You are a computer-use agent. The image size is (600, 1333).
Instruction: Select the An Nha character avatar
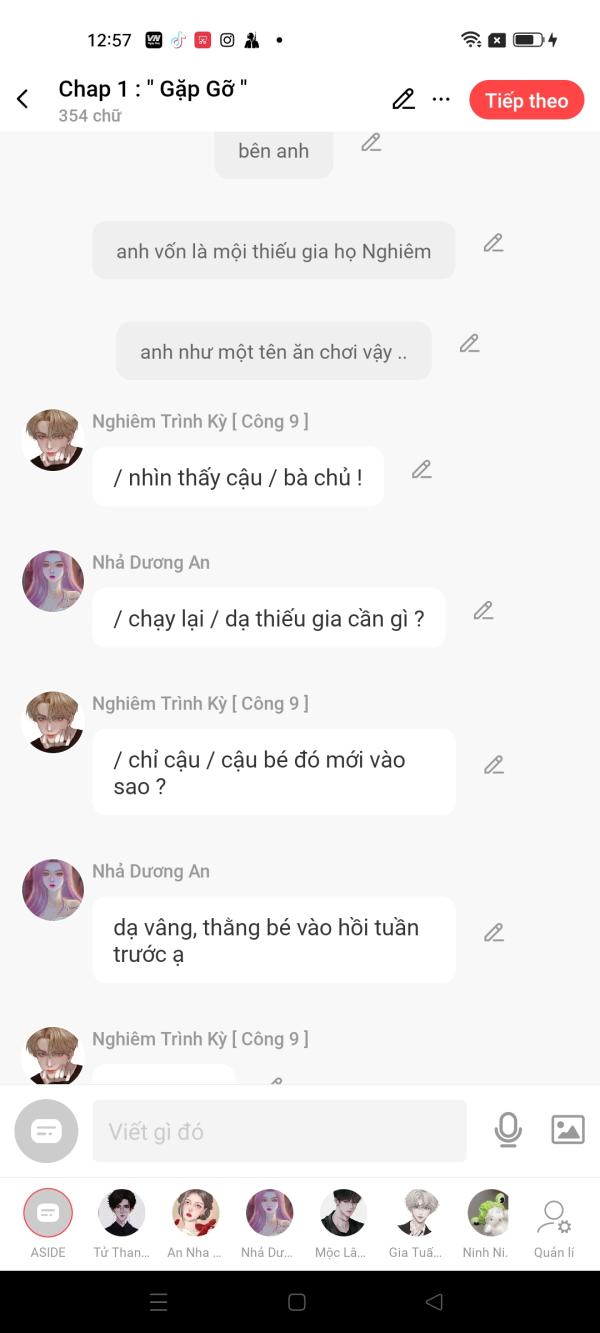click(x=195, y=1224)
